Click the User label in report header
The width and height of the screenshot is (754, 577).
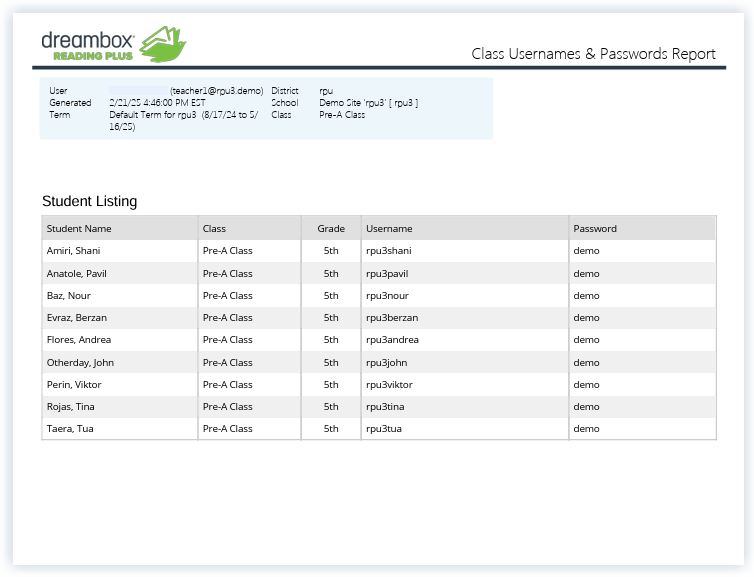[x=58, y=91]
